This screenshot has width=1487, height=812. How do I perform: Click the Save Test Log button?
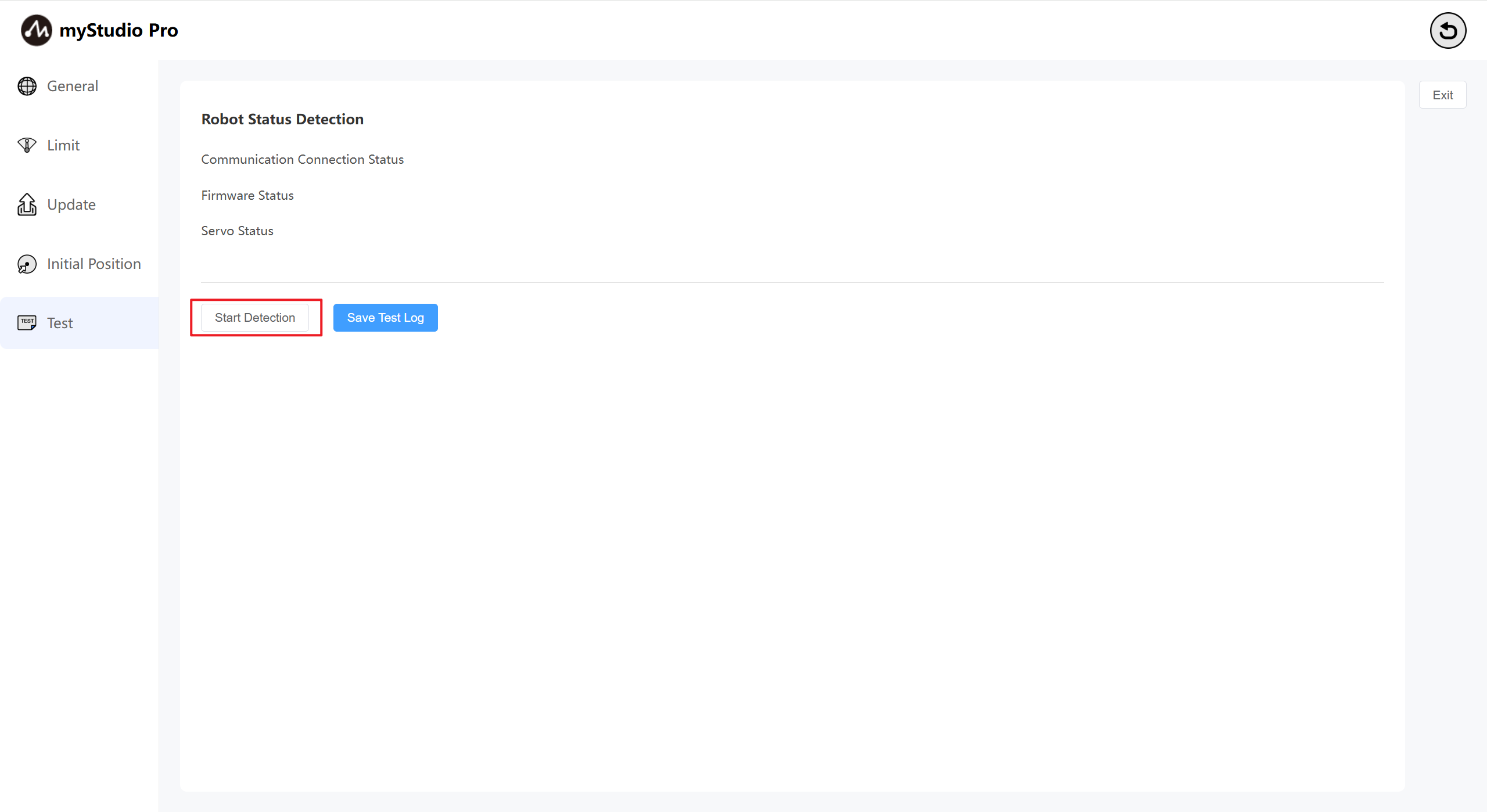click(x=385, y=318)
